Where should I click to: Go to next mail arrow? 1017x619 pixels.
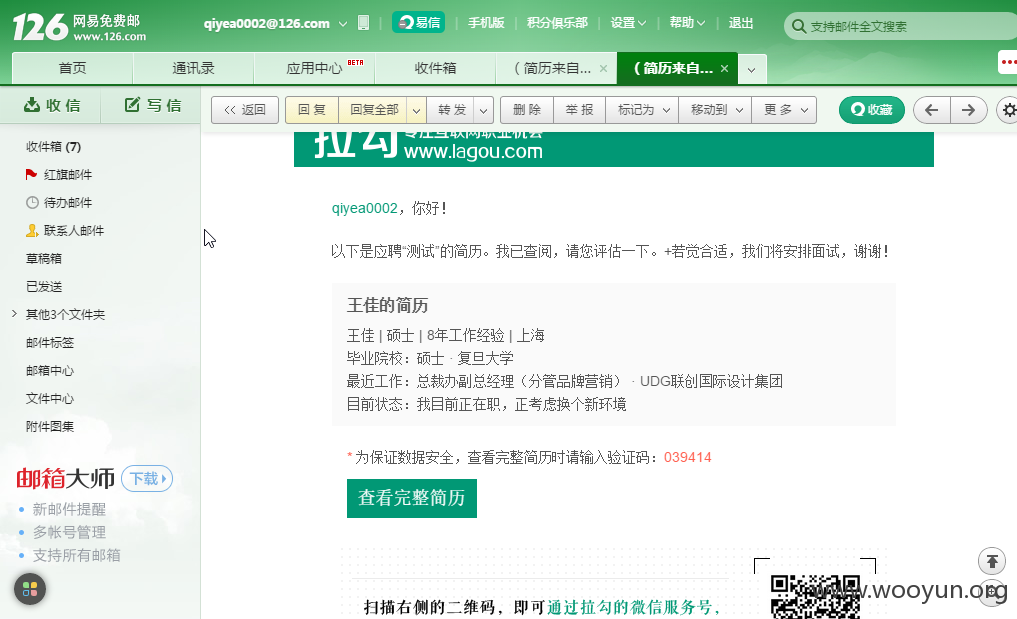click(968, 110)
